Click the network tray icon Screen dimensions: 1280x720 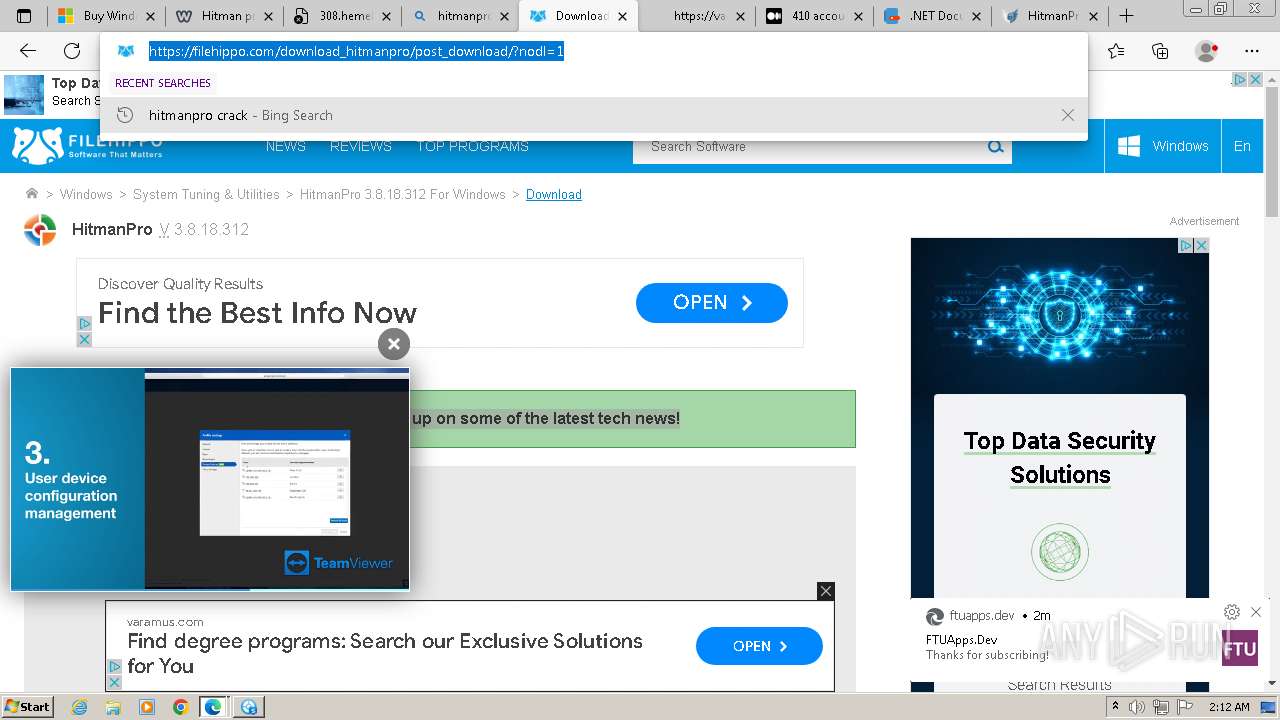(1159, 707)
